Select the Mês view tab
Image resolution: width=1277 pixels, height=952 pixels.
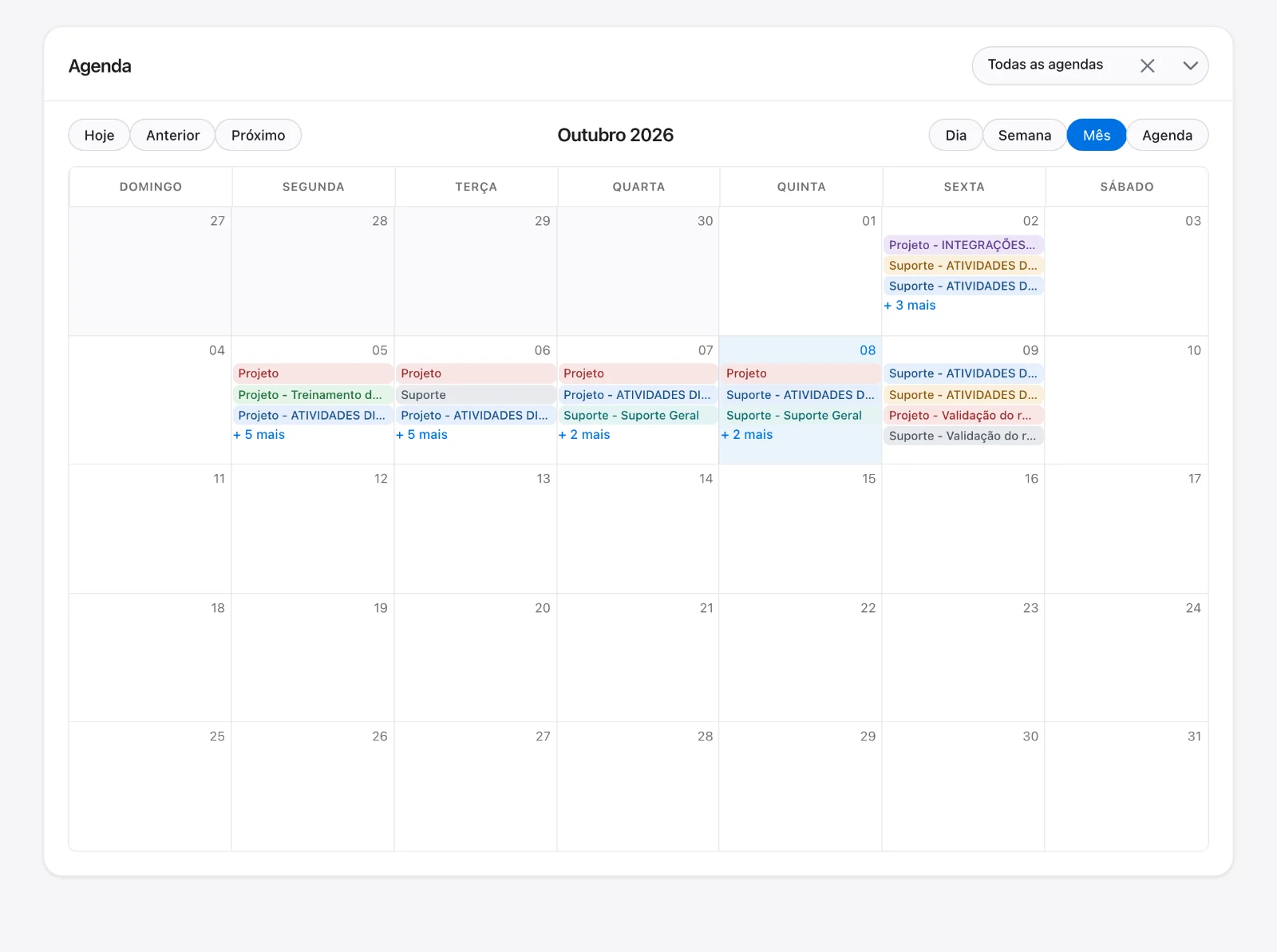(1096, 135)
